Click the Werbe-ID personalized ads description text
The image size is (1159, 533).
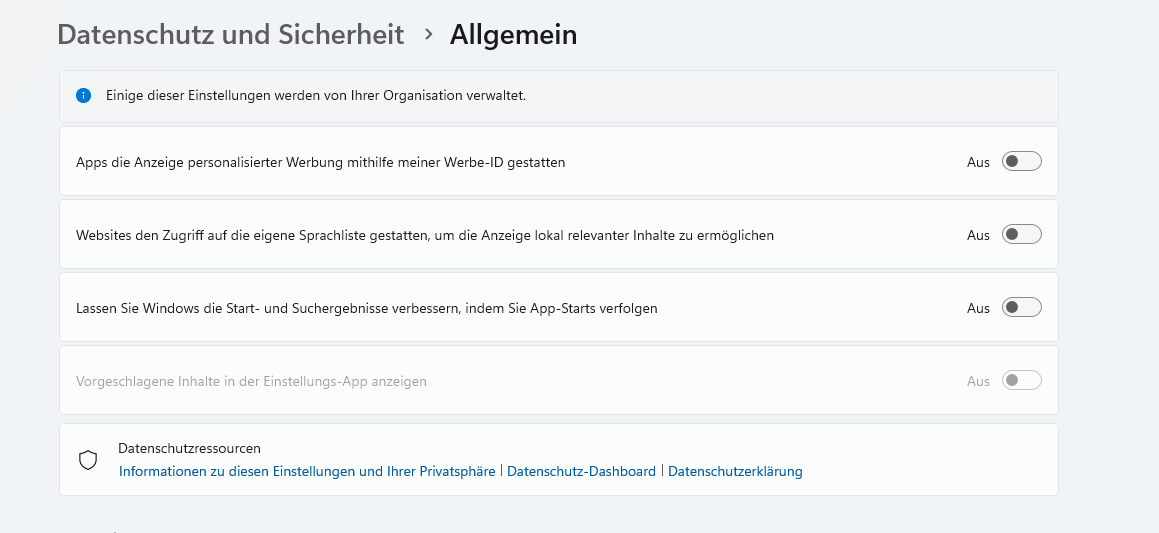click(x=320, y=162)
